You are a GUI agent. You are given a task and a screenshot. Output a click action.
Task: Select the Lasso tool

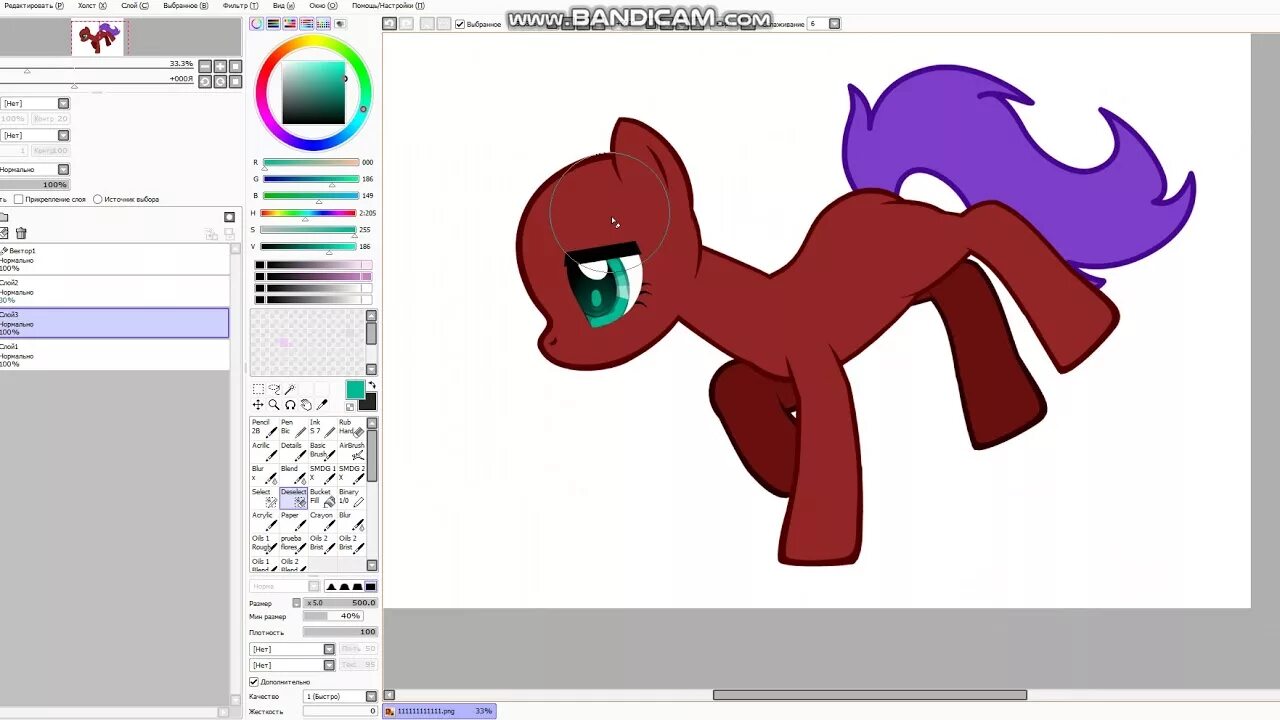(x=274, y=389)
